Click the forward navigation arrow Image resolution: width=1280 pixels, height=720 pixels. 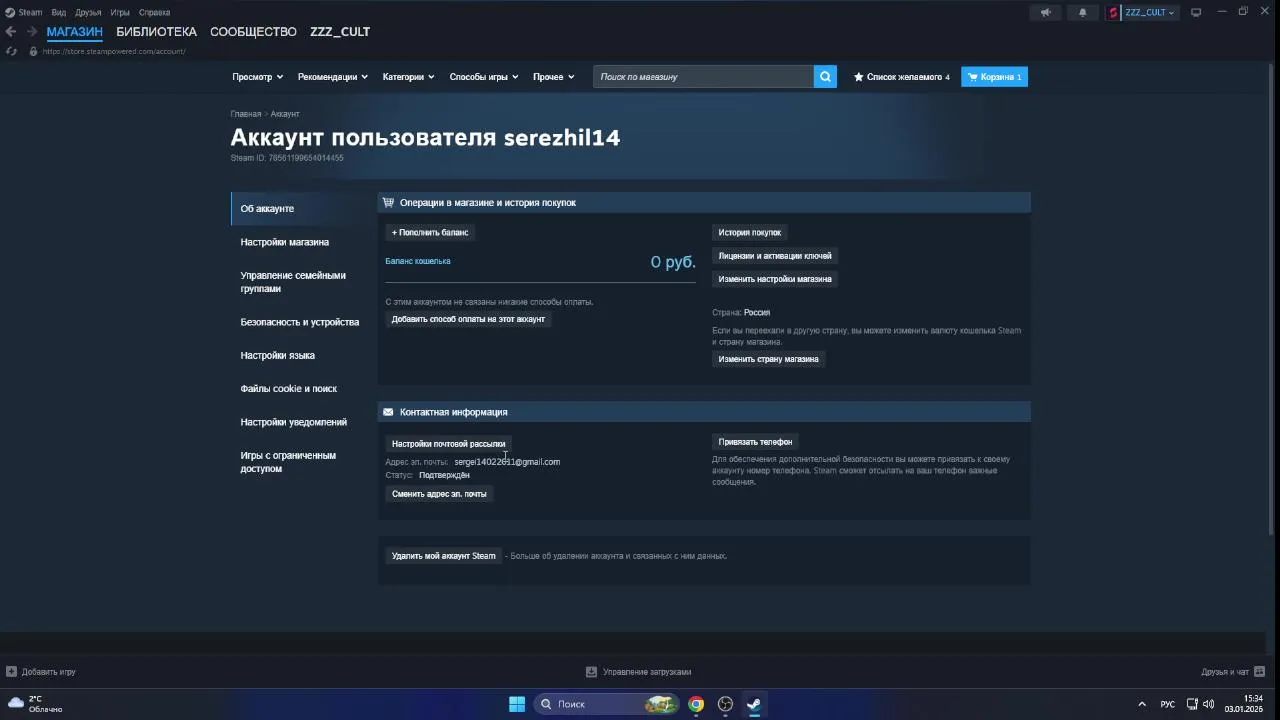point(32,32)
